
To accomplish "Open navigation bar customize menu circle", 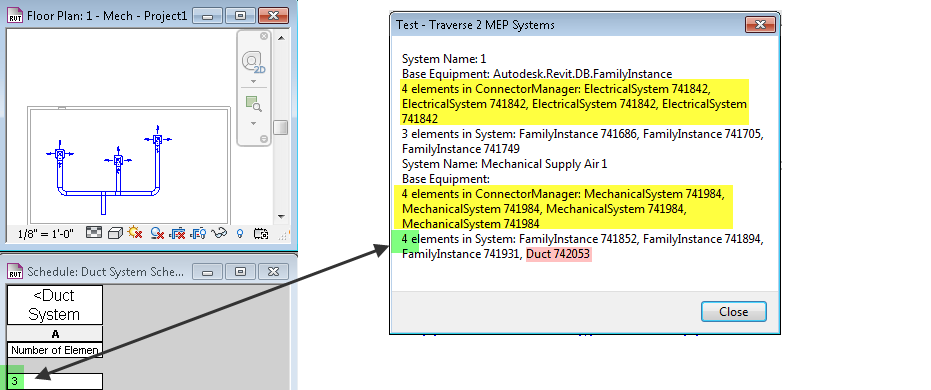I will (264, 139).
